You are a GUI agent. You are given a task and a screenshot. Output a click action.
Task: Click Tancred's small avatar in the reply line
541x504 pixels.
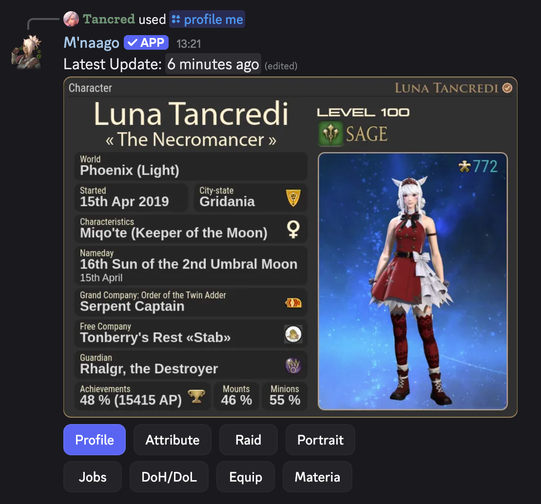(x=71, y=19)
